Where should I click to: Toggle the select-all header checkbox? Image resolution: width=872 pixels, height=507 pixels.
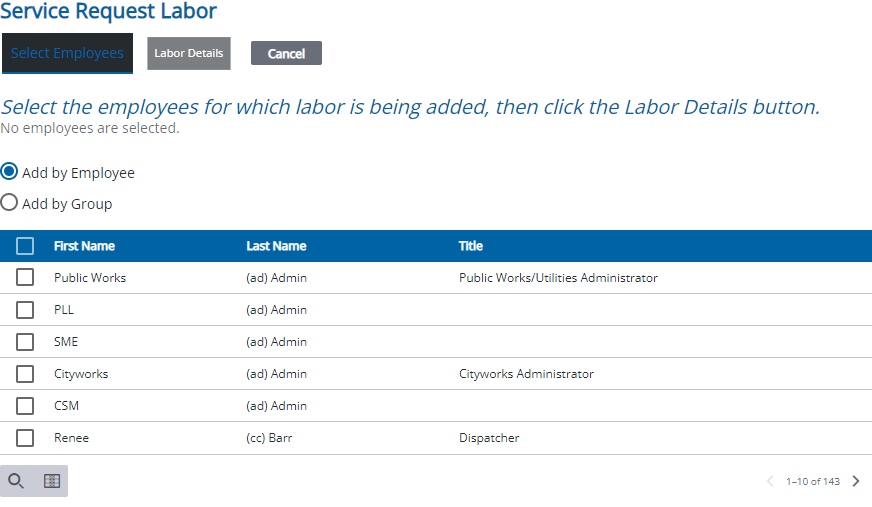point(25,246)
